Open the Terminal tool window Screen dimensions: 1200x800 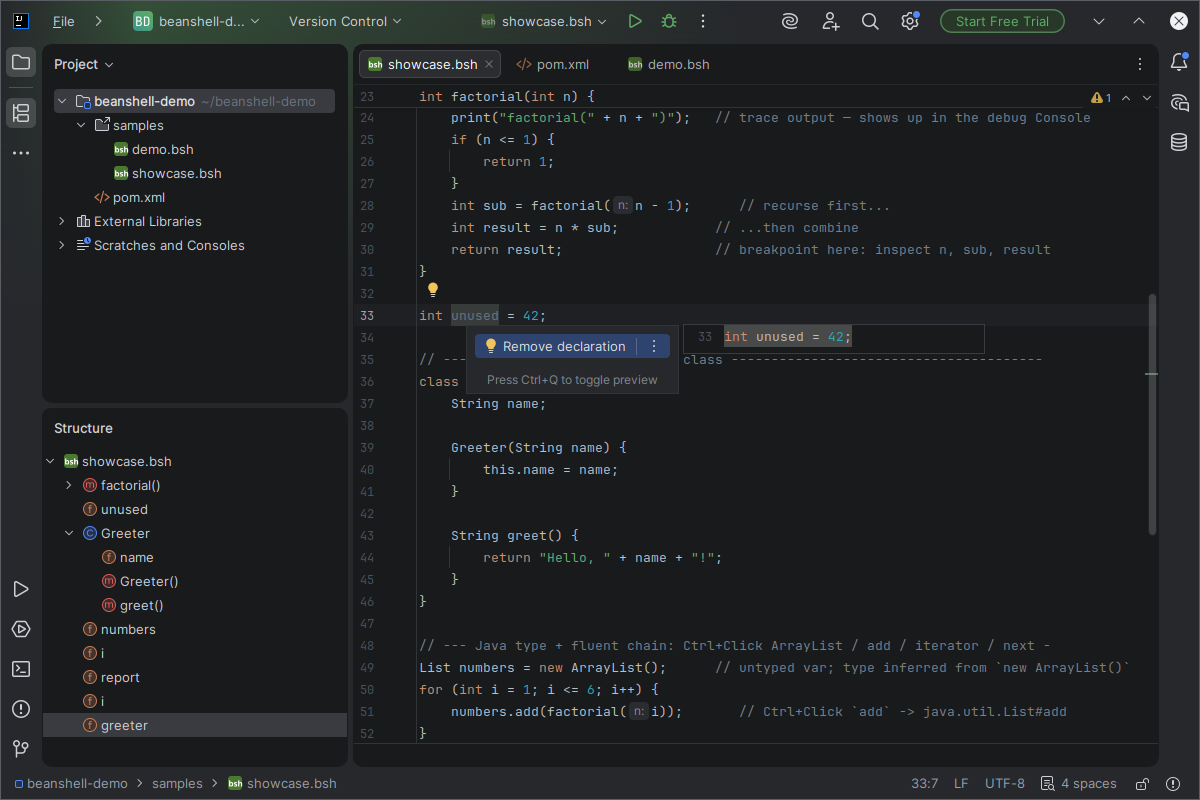20,669
